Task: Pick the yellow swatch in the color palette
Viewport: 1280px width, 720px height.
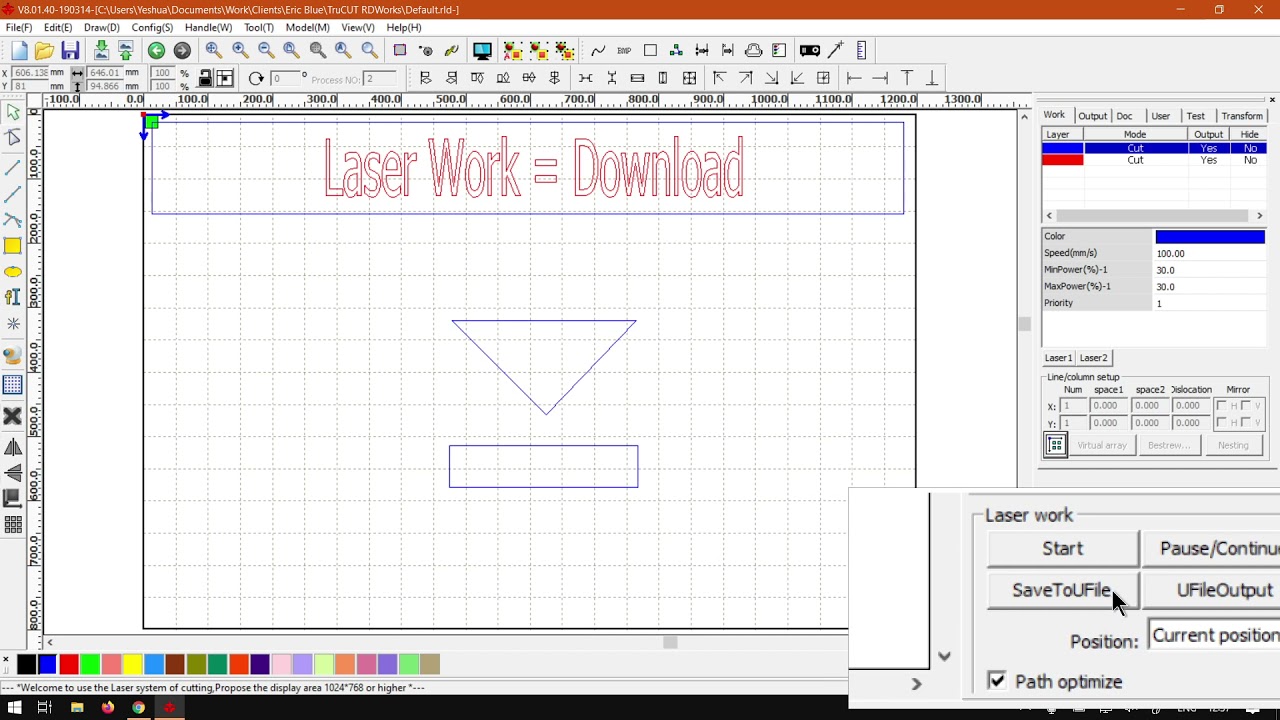Action: coord(132,664)
